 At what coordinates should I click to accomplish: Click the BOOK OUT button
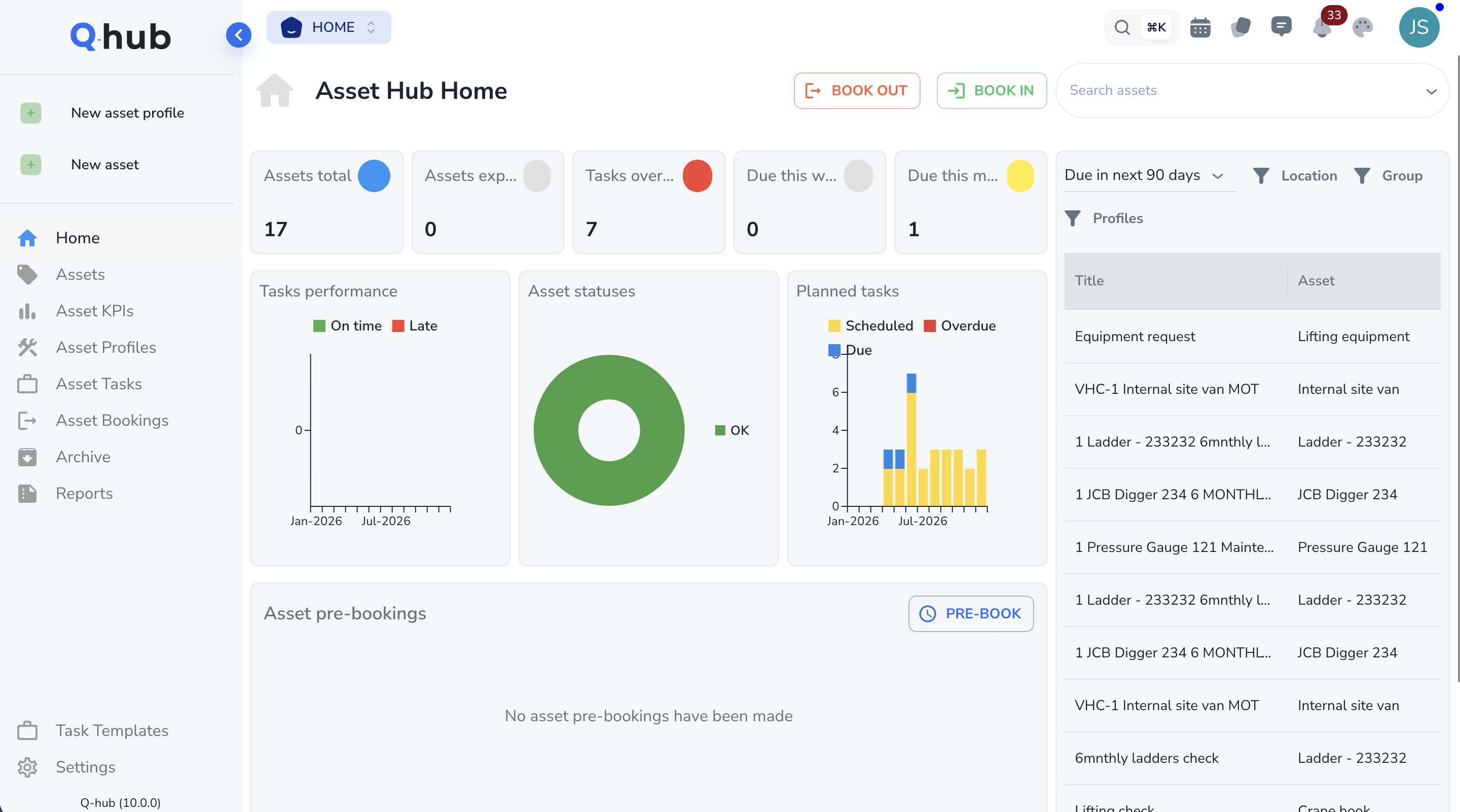(x=857, y=90)
